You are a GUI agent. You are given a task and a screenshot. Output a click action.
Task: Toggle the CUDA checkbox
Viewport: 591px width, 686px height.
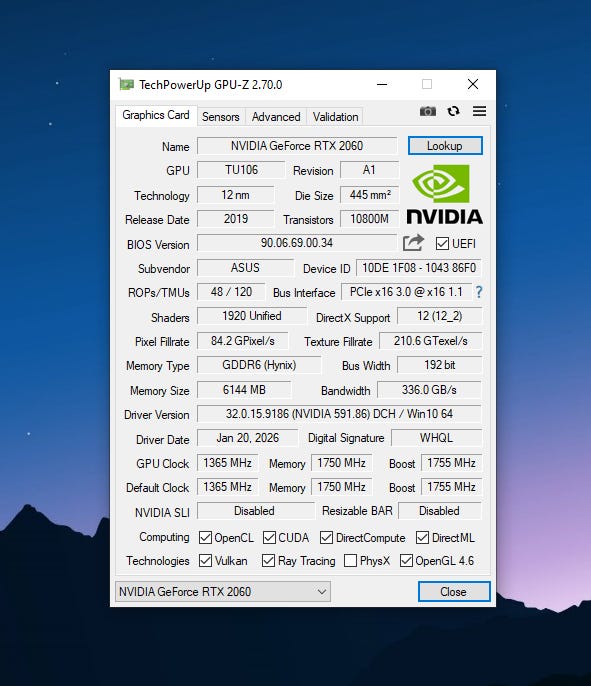269,538
